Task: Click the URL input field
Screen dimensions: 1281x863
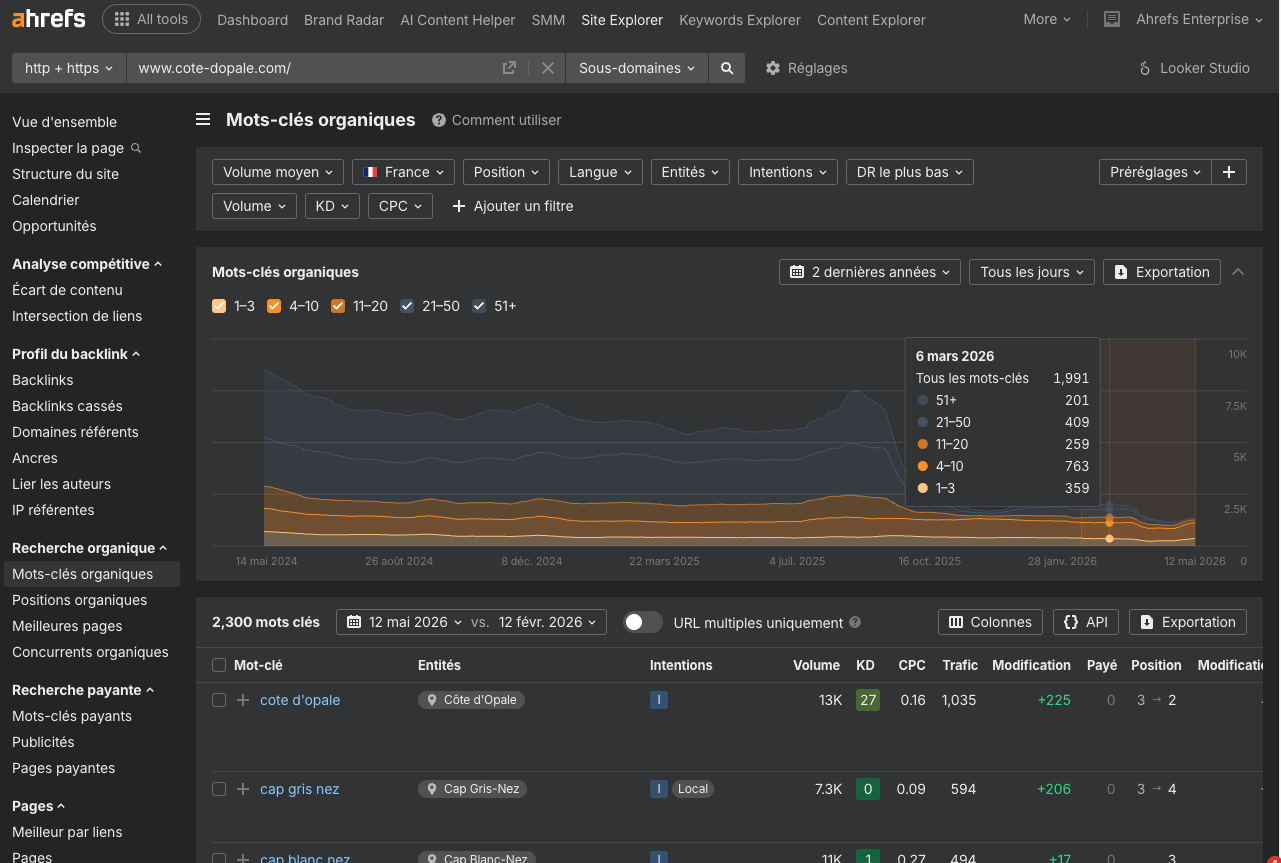Action: click(315, 68)
